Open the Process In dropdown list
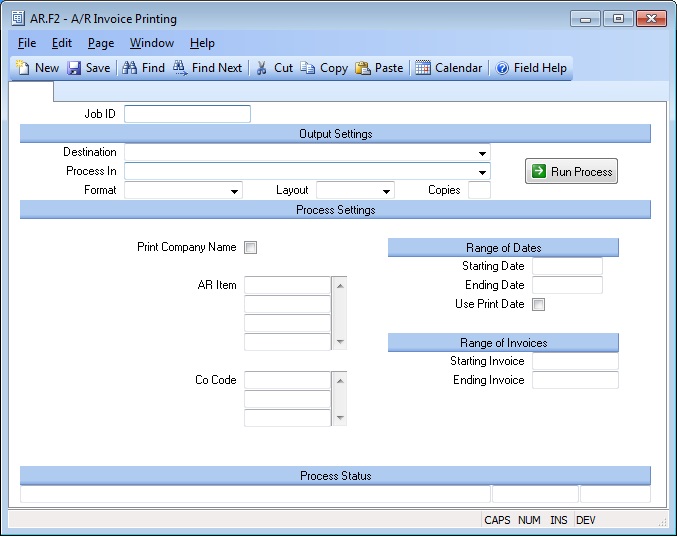 coord(483,172)
